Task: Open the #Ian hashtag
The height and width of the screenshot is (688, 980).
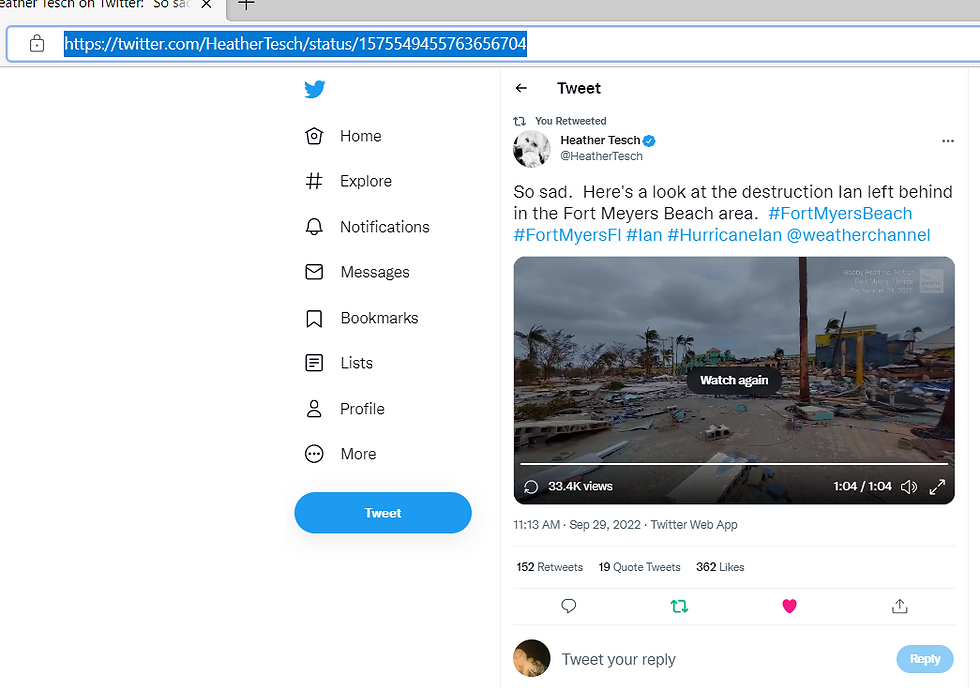Action: 644,235
